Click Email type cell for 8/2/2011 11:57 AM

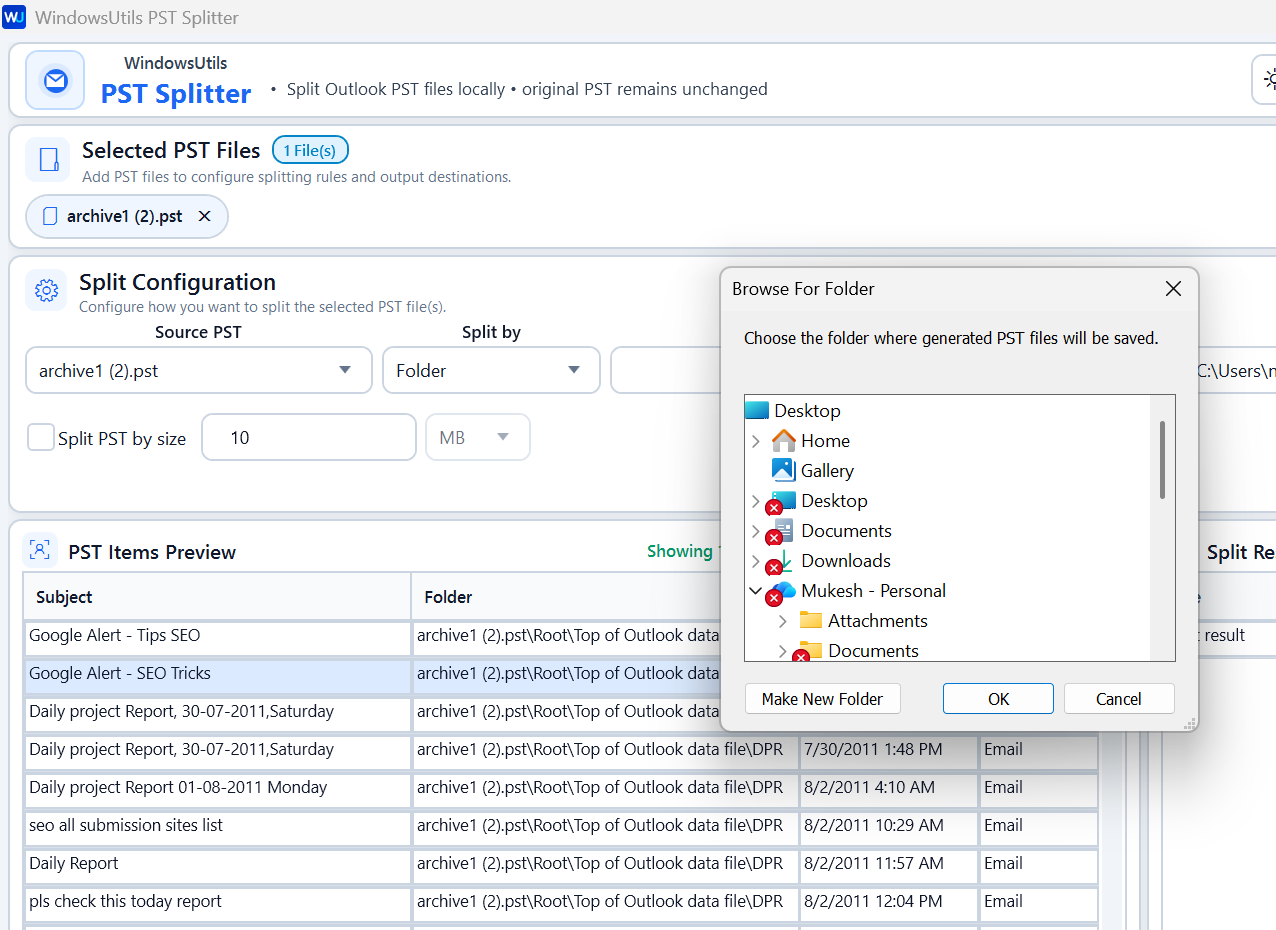pos(1038,863)
